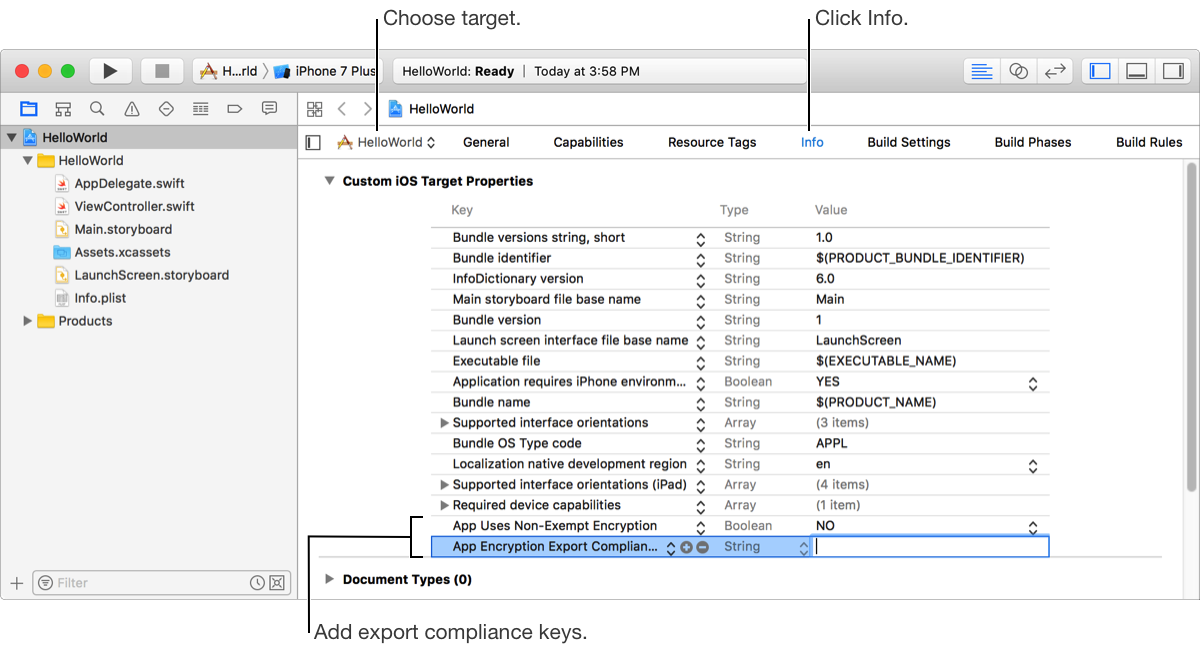Select AppDelegate.swift in the navigator

click(x=129, y=183)
